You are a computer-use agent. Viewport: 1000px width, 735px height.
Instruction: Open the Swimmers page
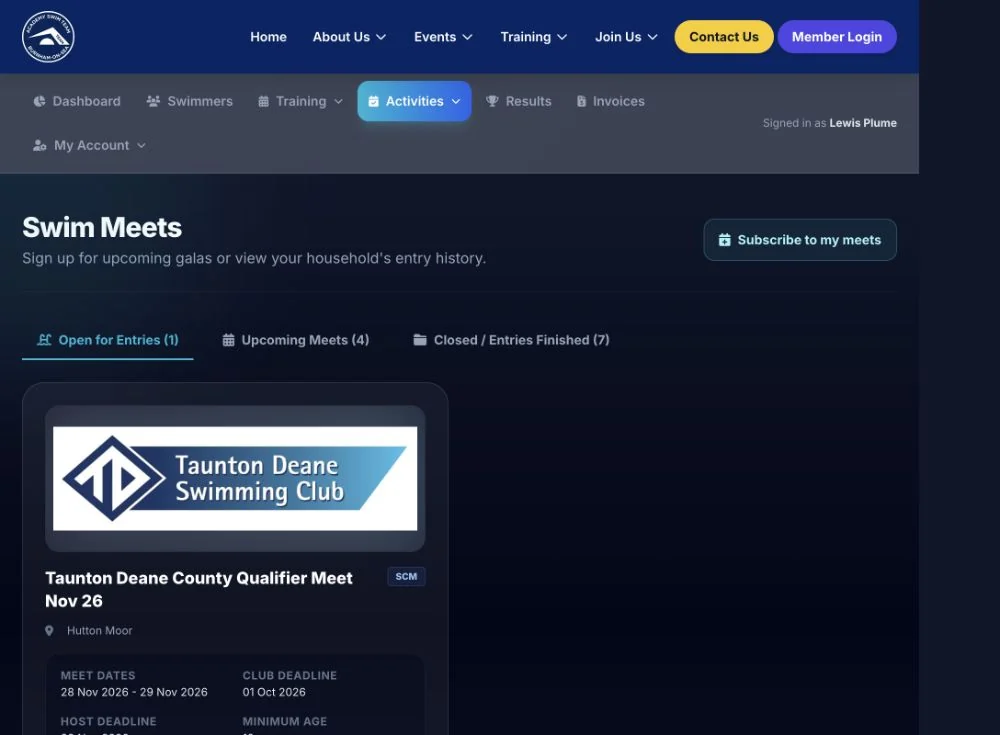(189, 101)
